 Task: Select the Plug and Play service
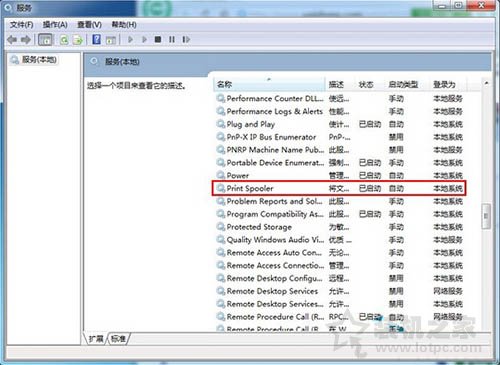pyautogui.click(x=339, y=124)
